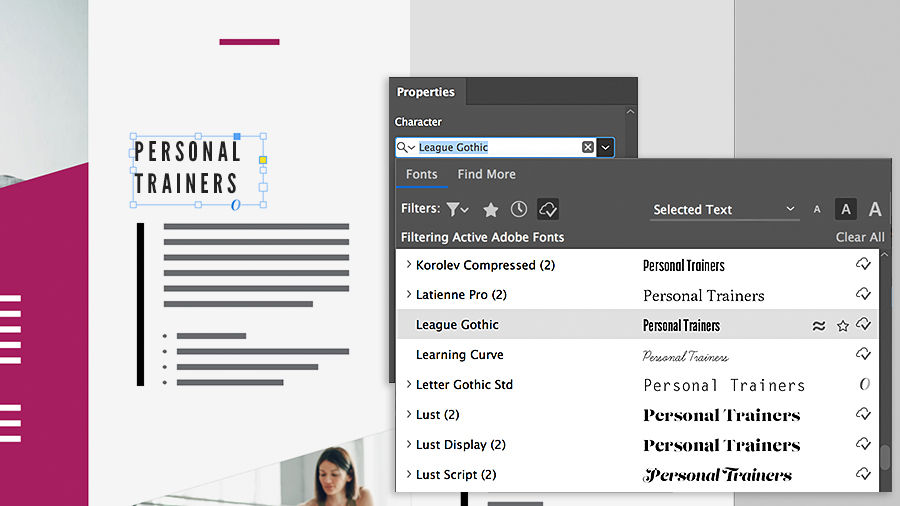Toggle the activated Adobe Fonts cloud filter
900x506 pixels.
point(548,209)
